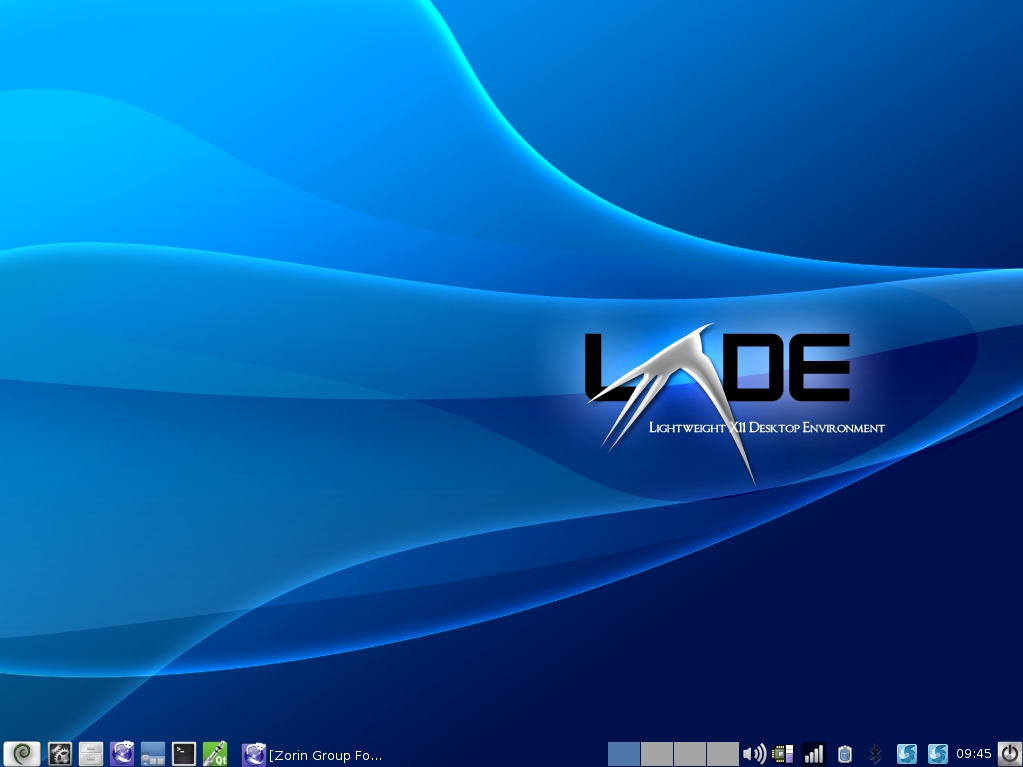Launch the gear settings launcher icon

point(60,753)
